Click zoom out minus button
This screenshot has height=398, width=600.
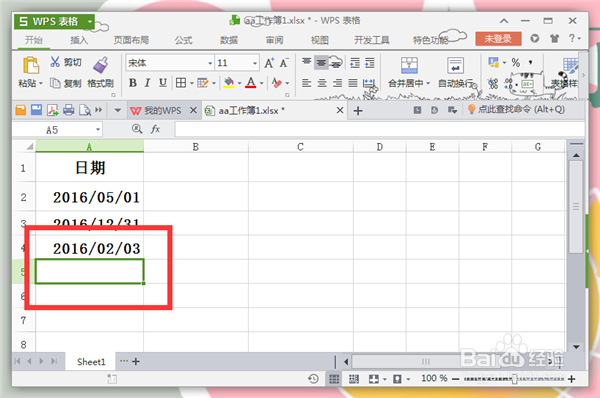tap(455, 379)
